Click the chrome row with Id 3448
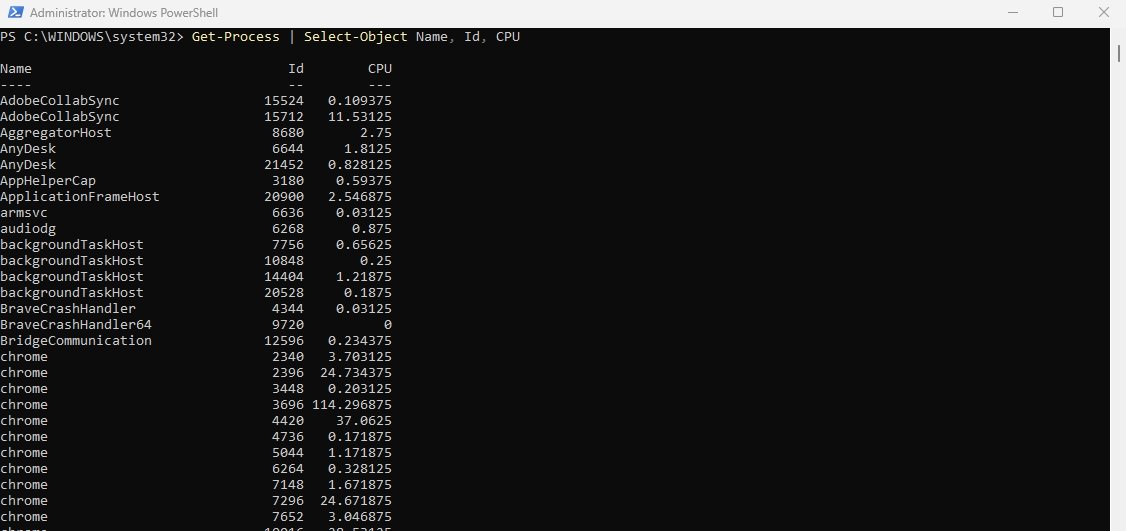The height and width of the screenshot is (531, 1126). point(196,389)
